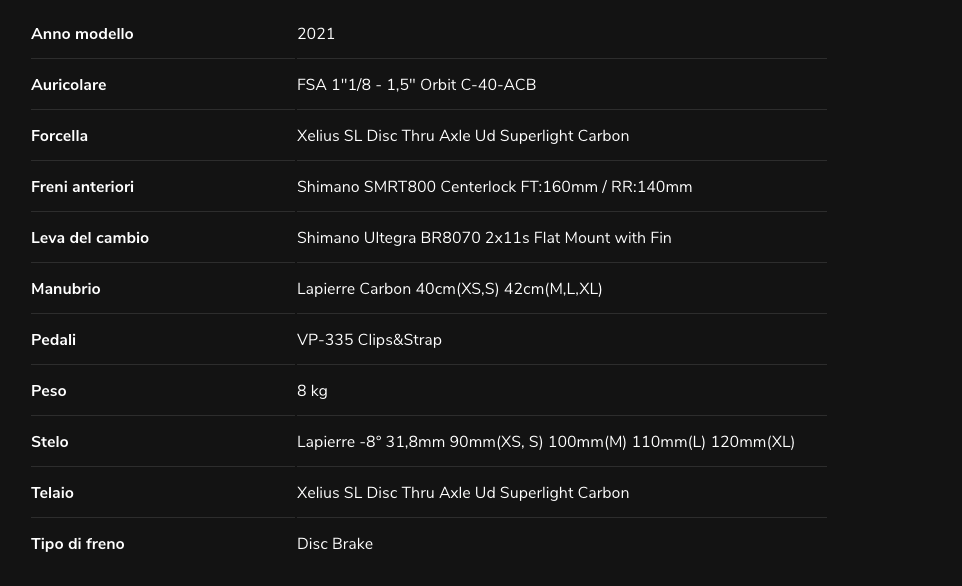Click the Auricolare row label
Viewport: 962px width, 586px height.
tap(68, 85)
